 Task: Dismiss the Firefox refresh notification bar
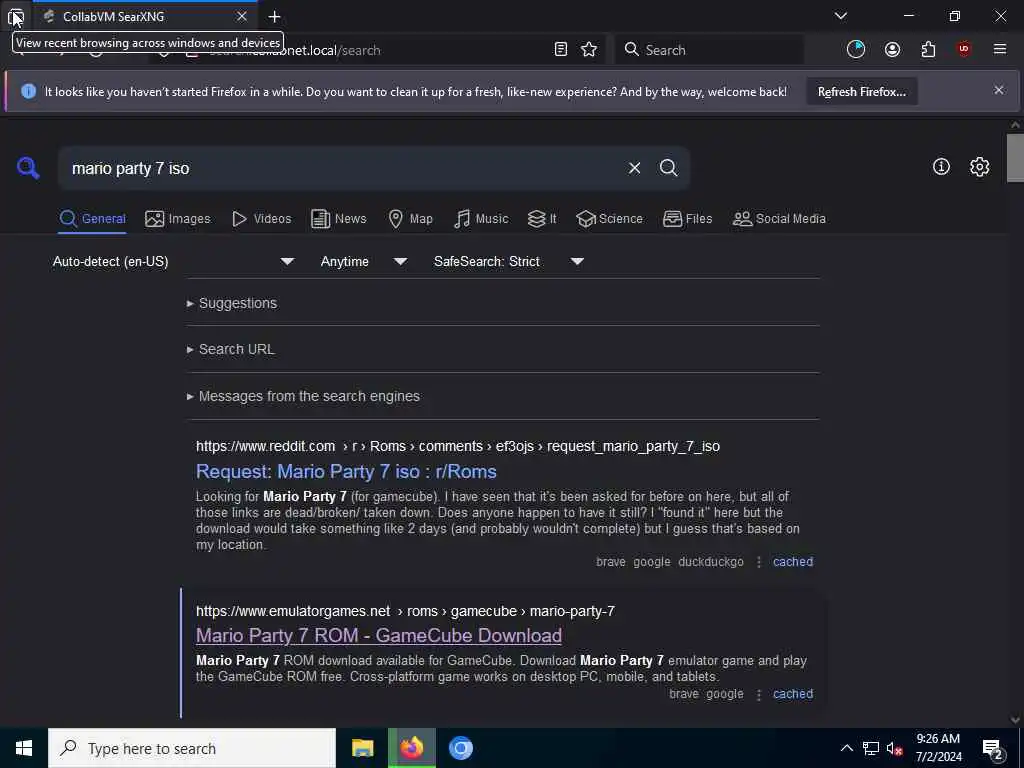(x=999, y=90)
